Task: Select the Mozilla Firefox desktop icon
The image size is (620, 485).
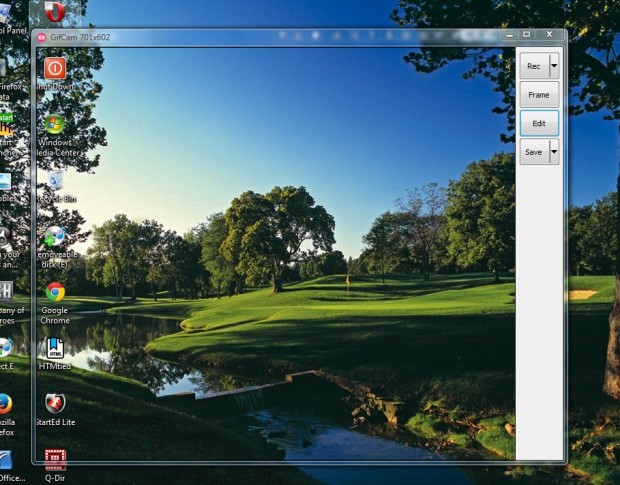Action: (x=5, y=404)
